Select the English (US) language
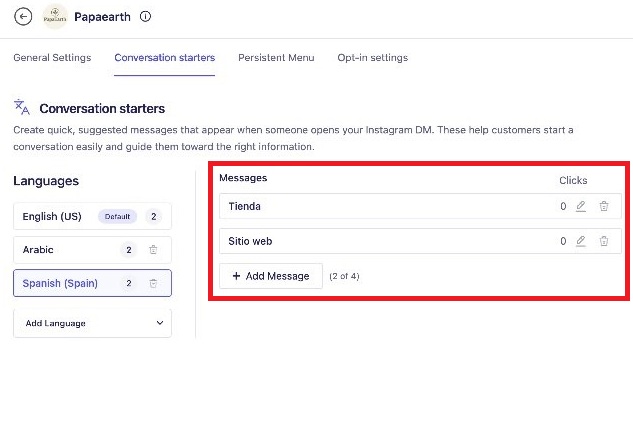This screenshot has height=423, width=633. (52, 216)
